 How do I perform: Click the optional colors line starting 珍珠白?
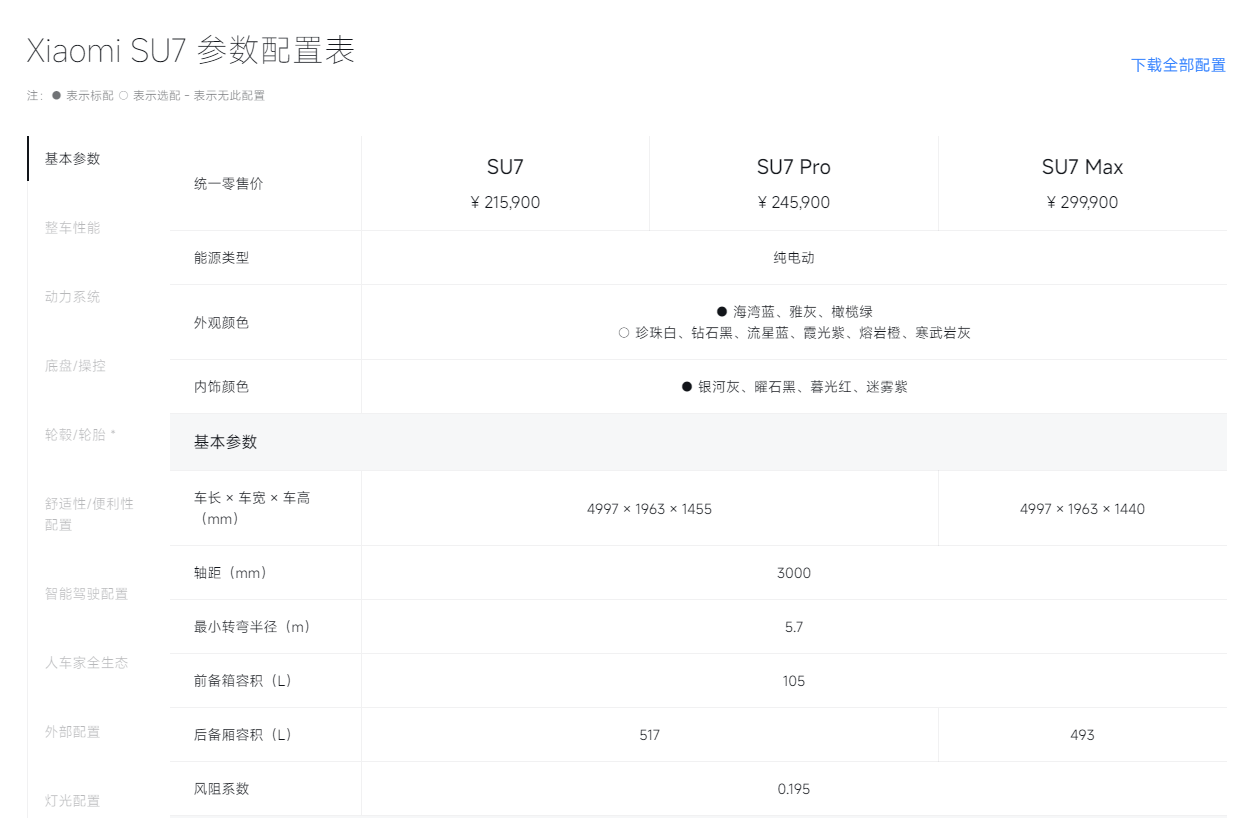[x=794, y=333]
